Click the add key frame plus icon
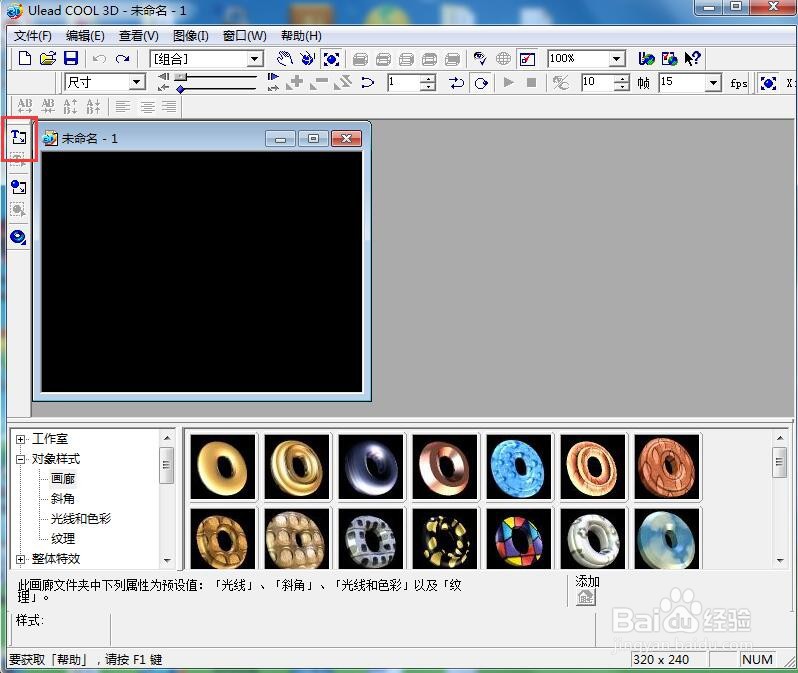 (294, 82)
